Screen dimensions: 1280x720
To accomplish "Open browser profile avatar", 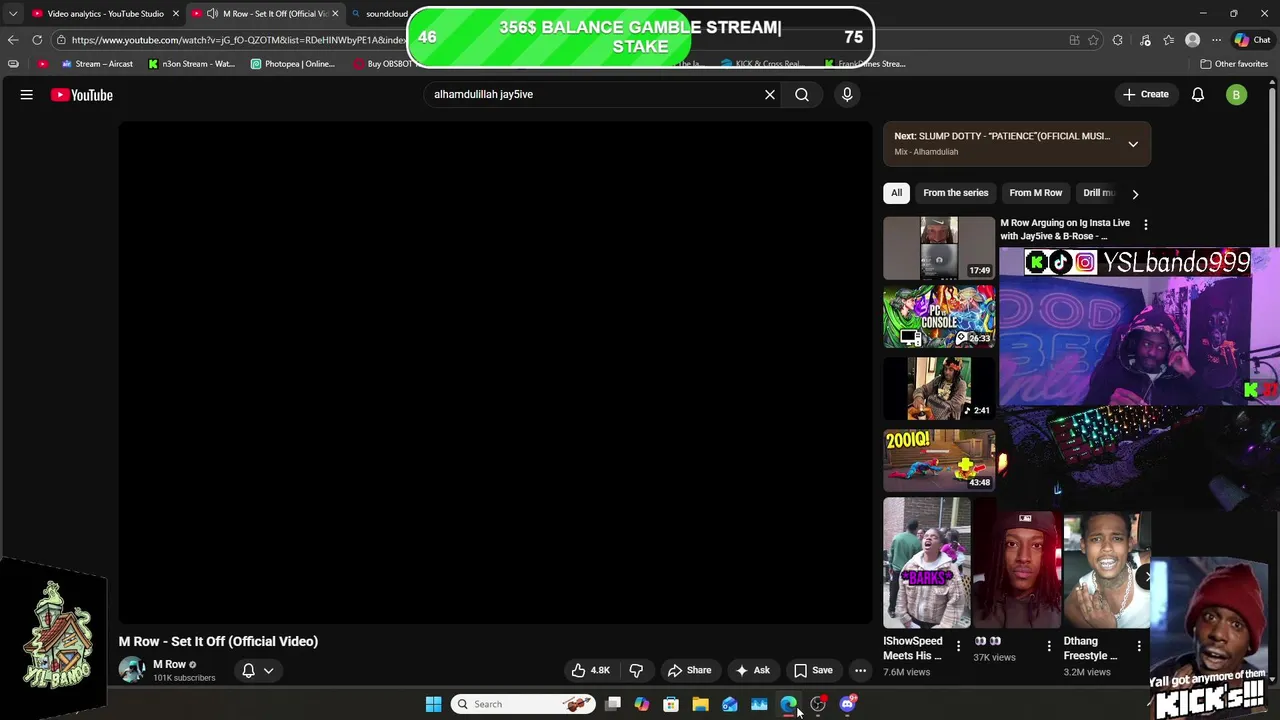I will (x=1192, y=40).
